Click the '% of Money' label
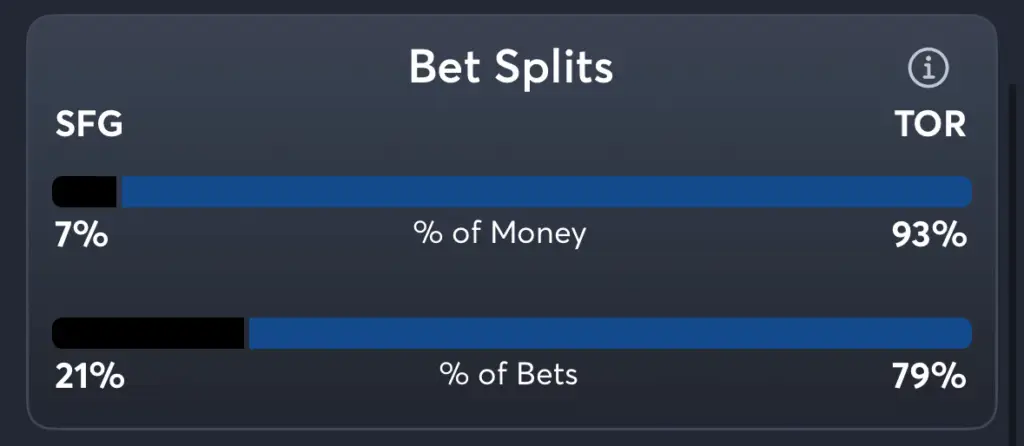Image resolution: width=1024 pixels, height=446 pixels. pos(500,233)
